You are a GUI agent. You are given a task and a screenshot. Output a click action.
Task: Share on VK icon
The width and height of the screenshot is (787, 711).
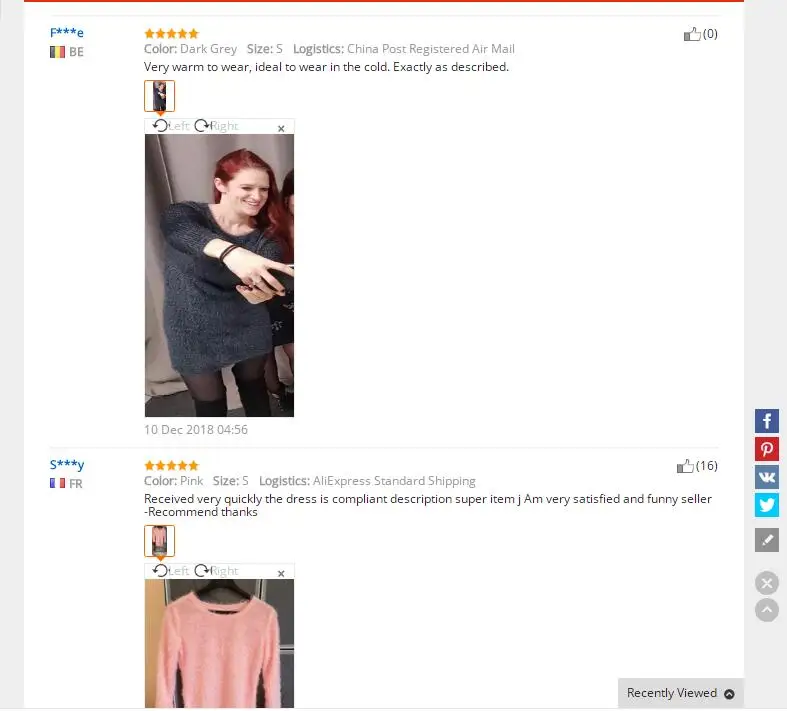[766, 477]
